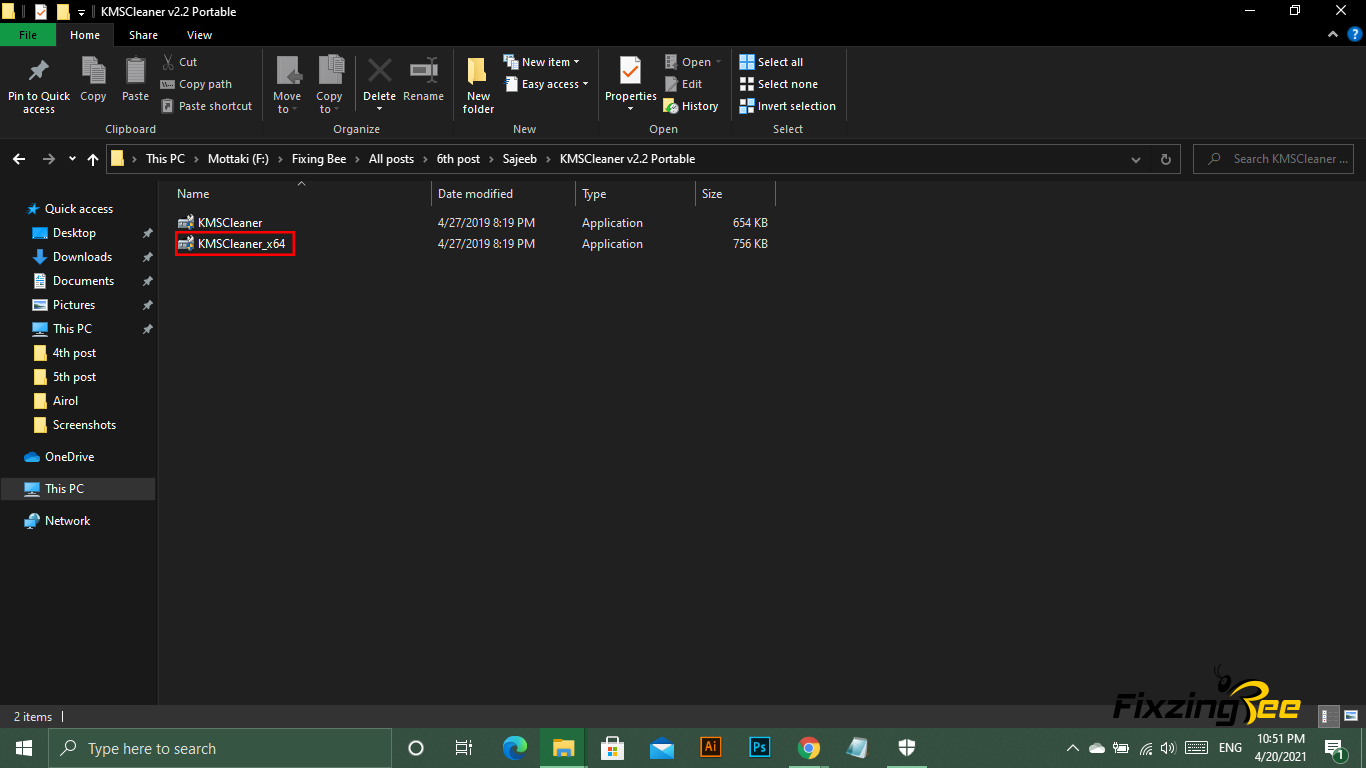Screen dimensions: 1366x768
Task: Create a New folder from ribbon
Action: [478, 84]
